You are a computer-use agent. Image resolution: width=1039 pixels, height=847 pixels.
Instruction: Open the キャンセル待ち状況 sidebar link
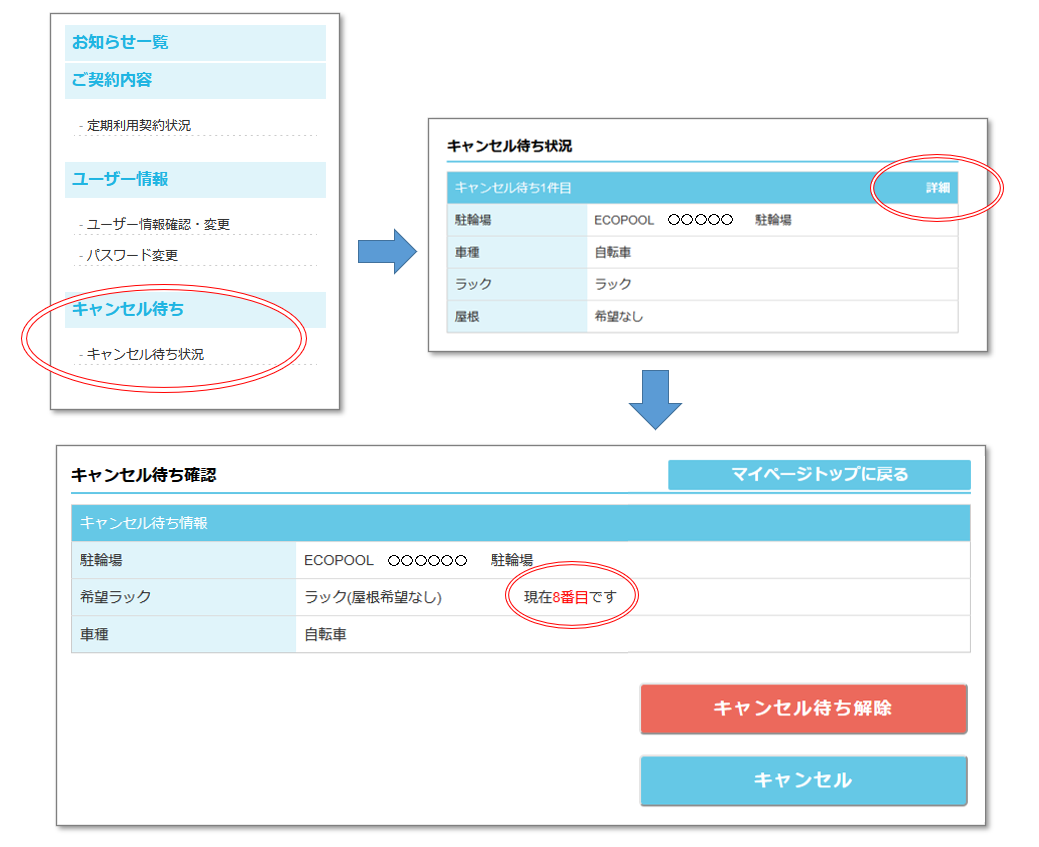145,354
